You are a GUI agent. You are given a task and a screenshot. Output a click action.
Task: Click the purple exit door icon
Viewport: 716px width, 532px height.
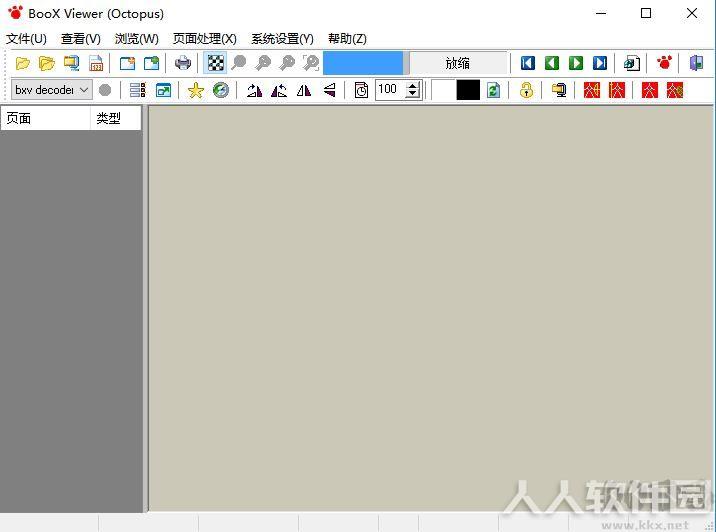pyautogui.click(x=696, y=63)
